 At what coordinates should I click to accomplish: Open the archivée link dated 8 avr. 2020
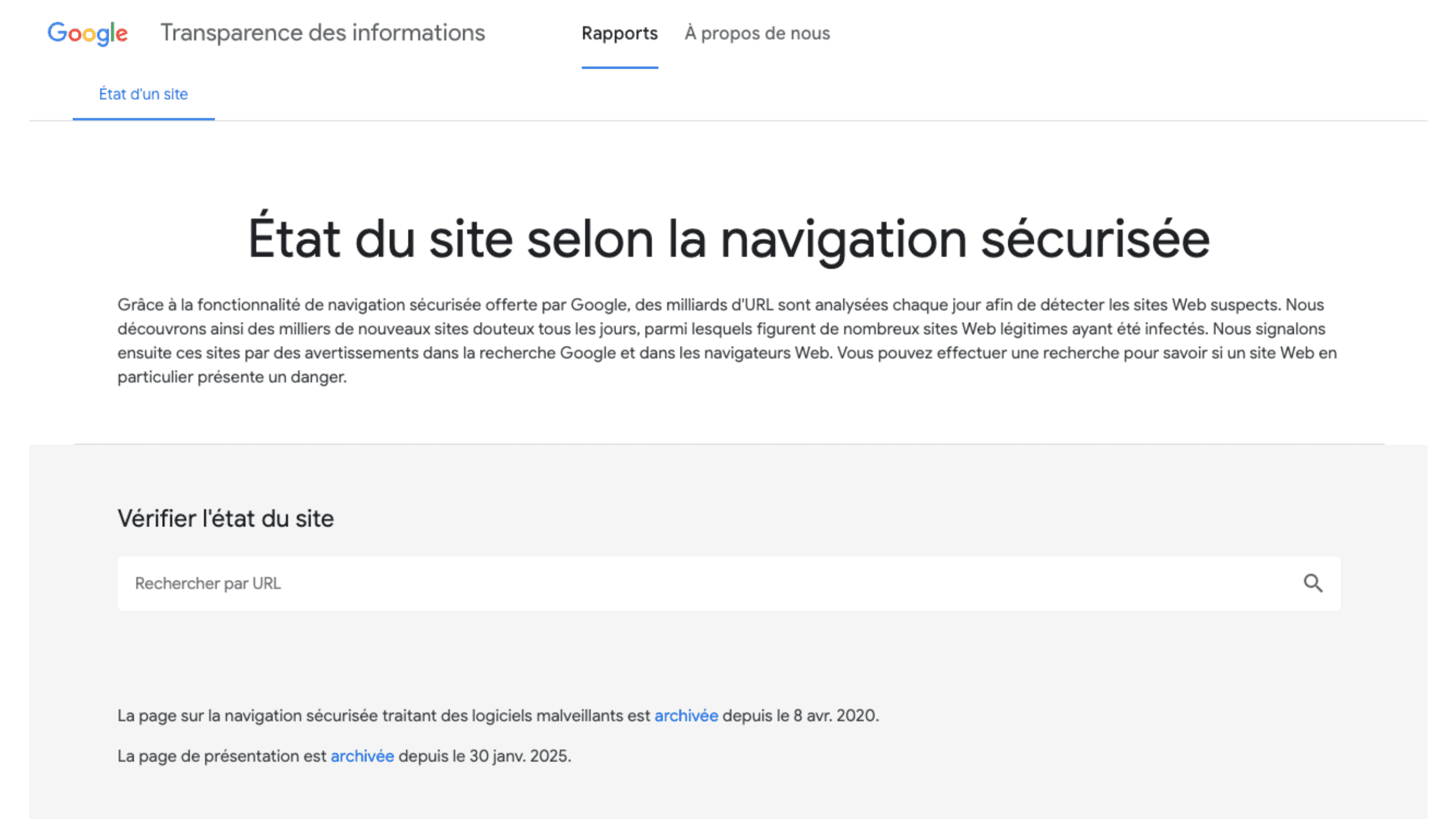(x=686, y=715)
